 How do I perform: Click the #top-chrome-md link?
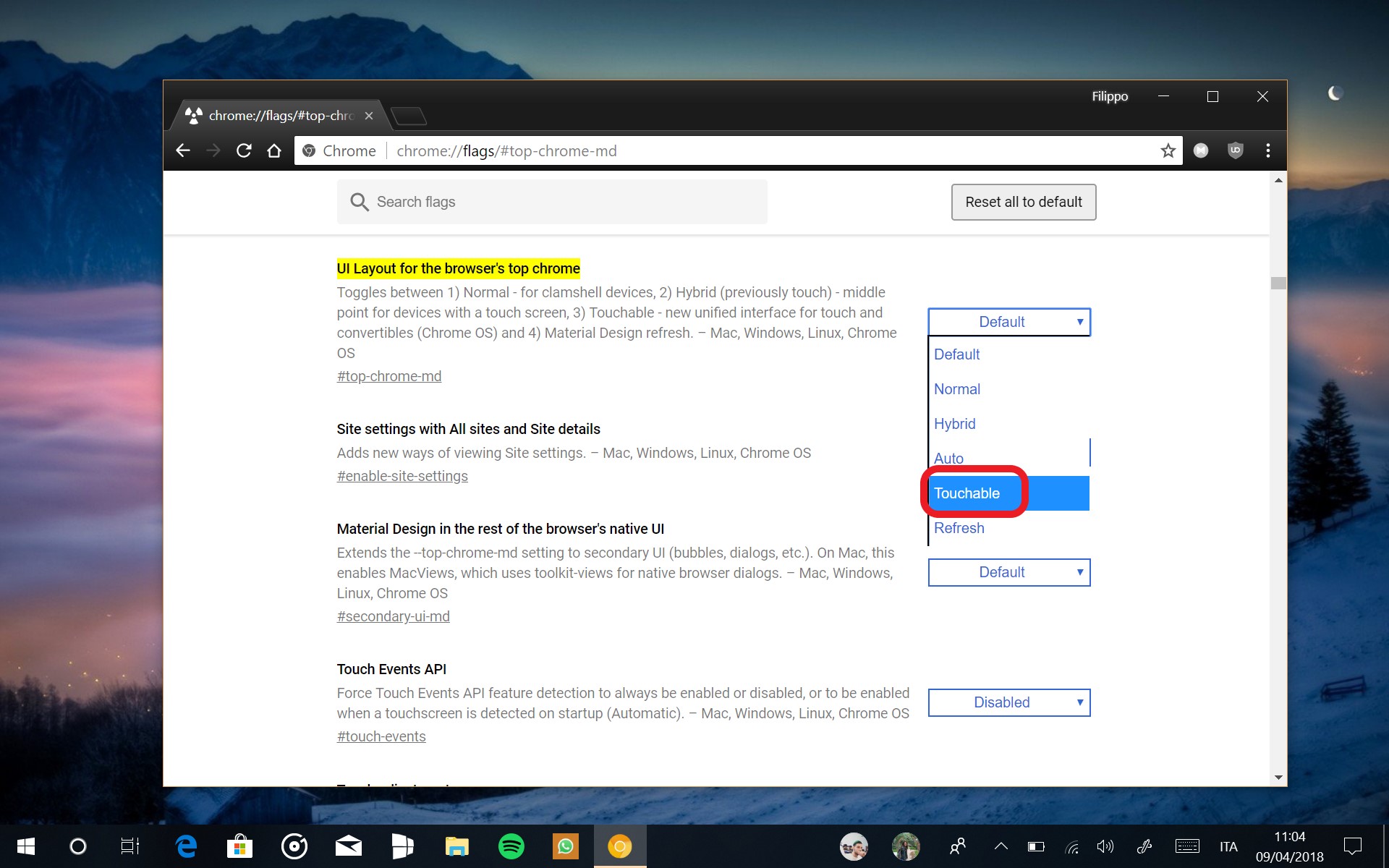pos(389,376)
